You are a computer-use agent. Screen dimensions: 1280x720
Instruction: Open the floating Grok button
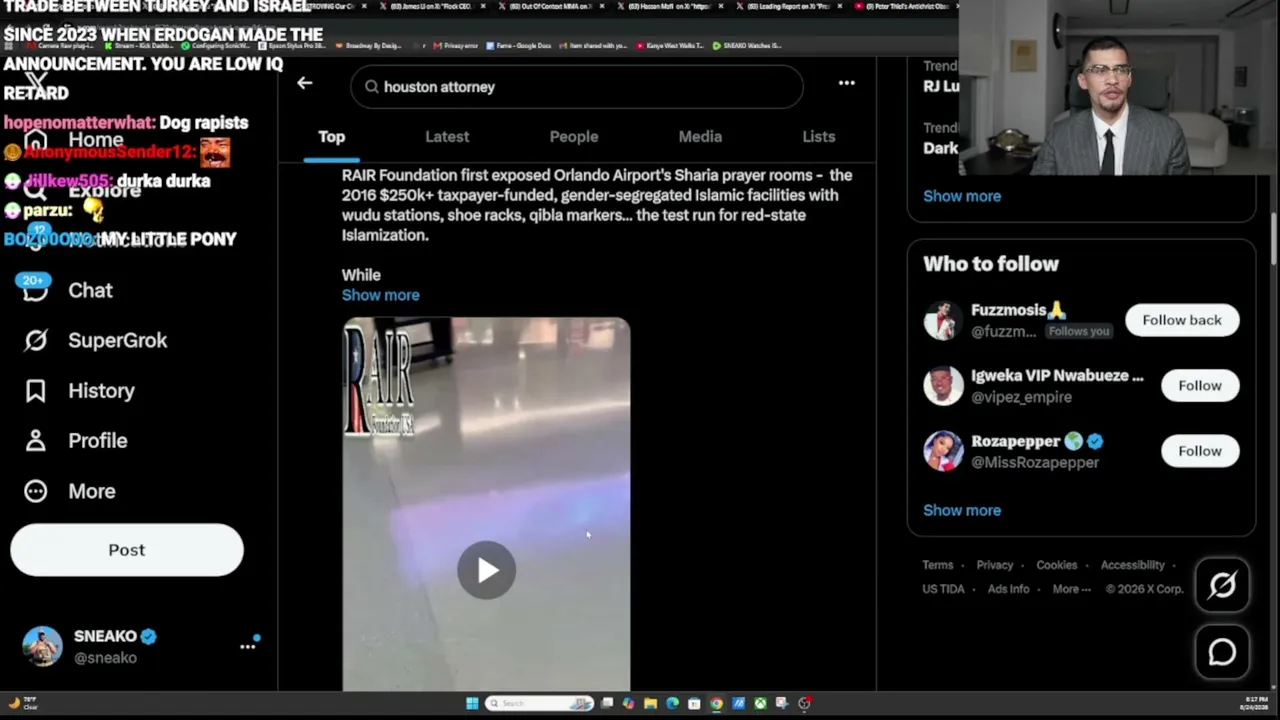pyautogui.click(x=1222, y=585)
